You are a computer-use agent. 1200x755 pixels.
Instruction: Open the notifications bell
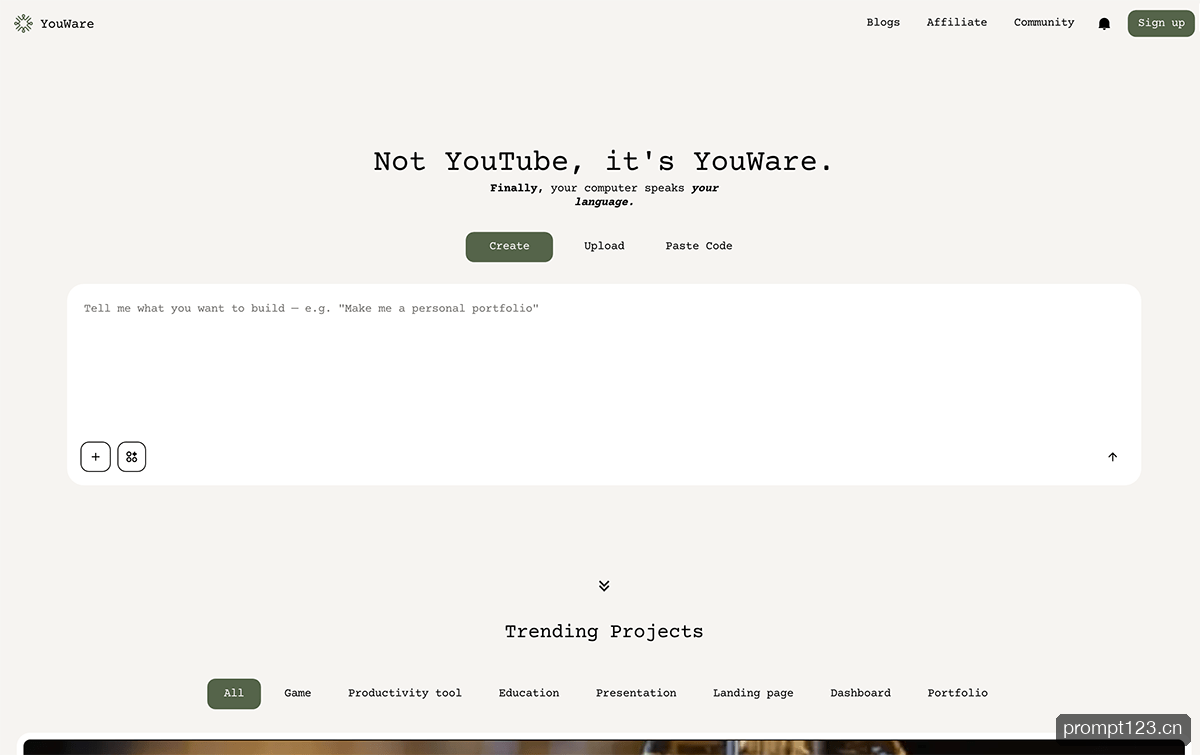coord(1104,23)
